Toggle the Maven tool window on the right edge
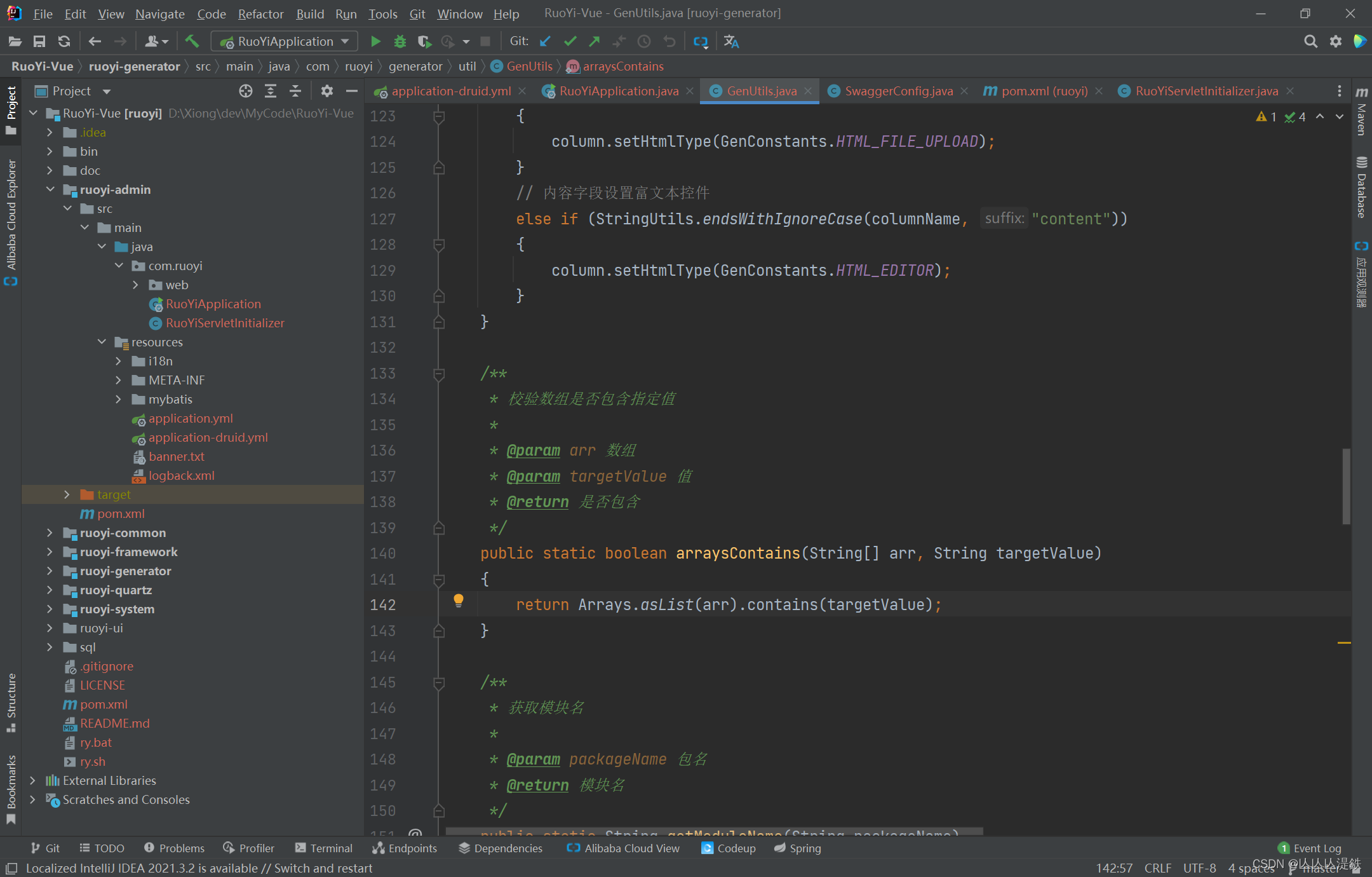 pos(1361,111)
